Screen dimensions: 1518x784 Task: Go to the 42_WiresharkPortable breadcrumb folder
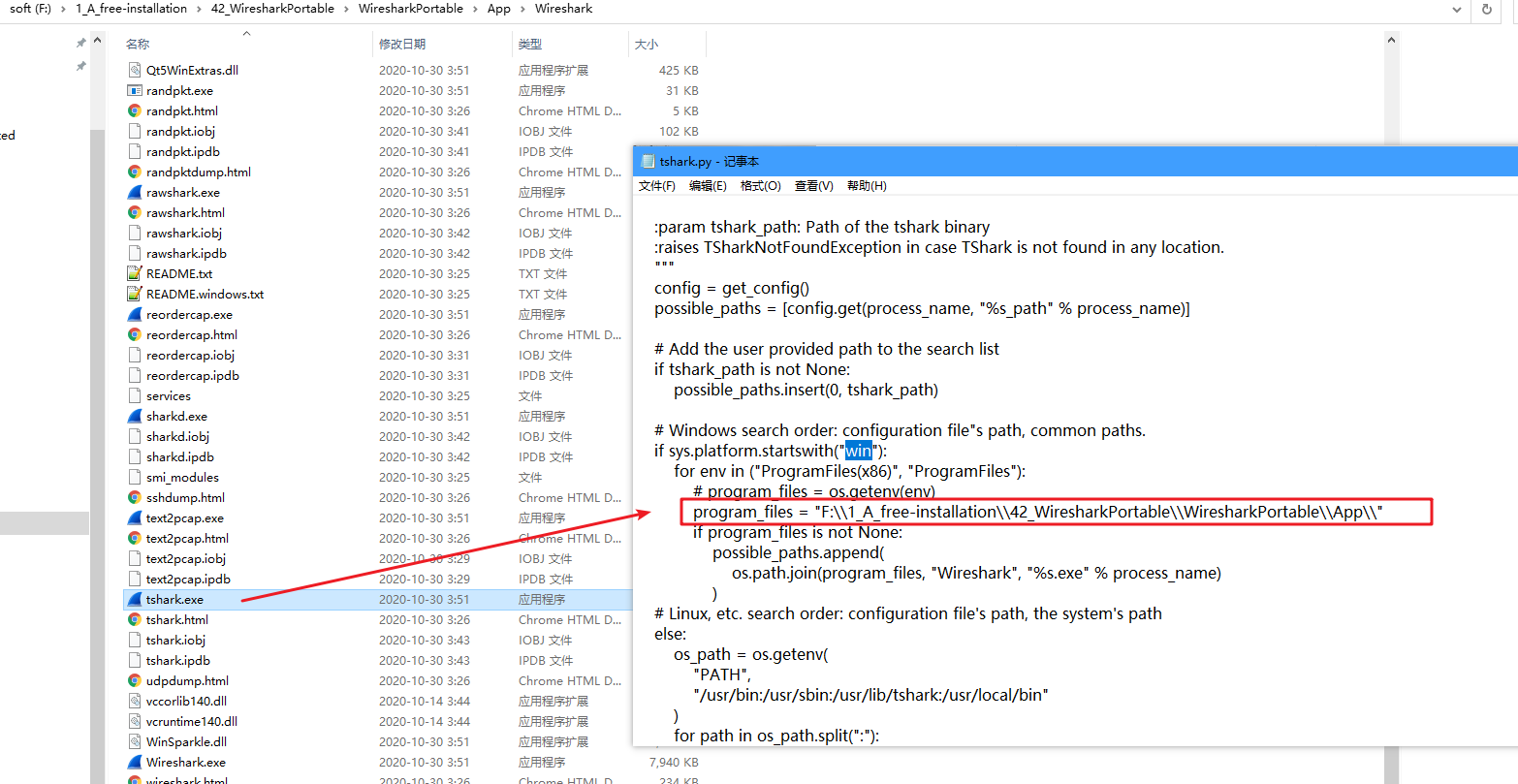[272, 9]
